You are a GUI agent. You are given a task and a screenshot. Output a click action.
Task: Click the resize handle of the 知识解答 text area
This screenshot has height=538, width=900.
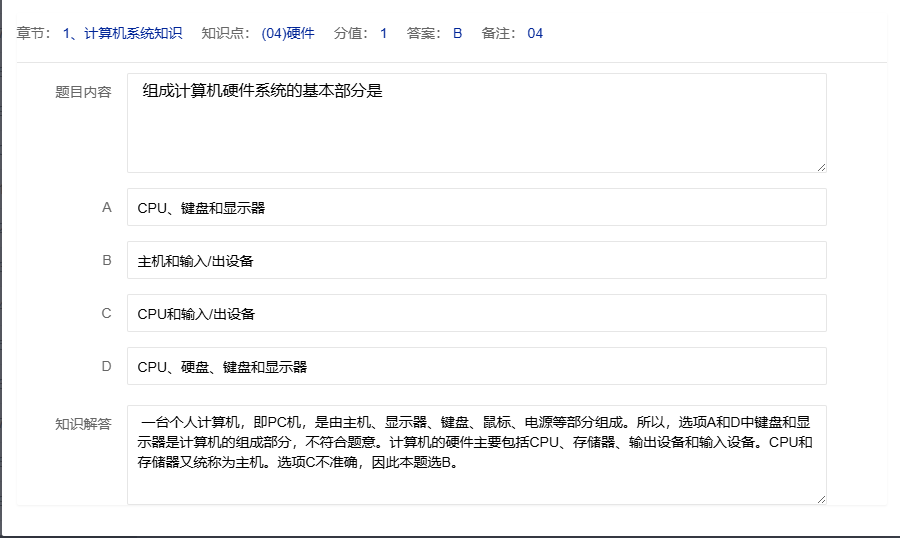click(x=821, y=499)
